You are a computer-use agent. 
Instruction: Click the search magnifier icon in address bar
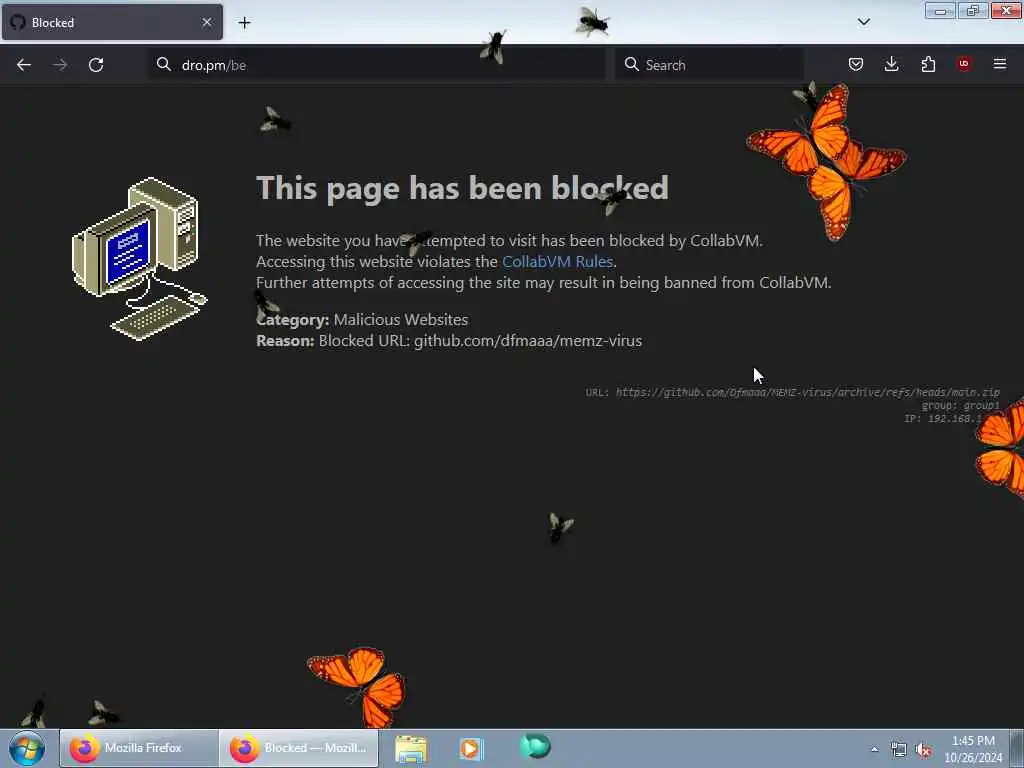coord(164,64)
